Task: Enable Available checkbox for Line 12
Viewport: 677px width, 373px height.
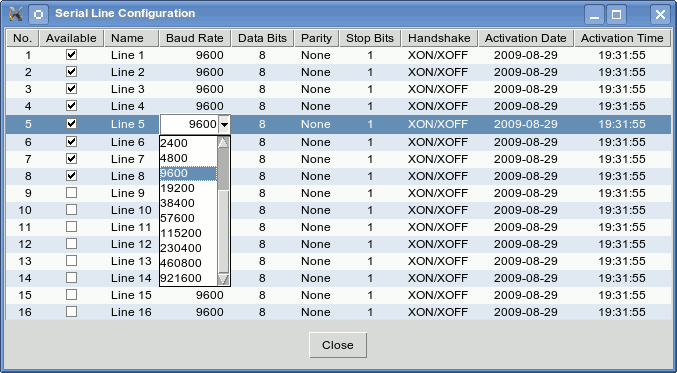Action: coord(72,243)
